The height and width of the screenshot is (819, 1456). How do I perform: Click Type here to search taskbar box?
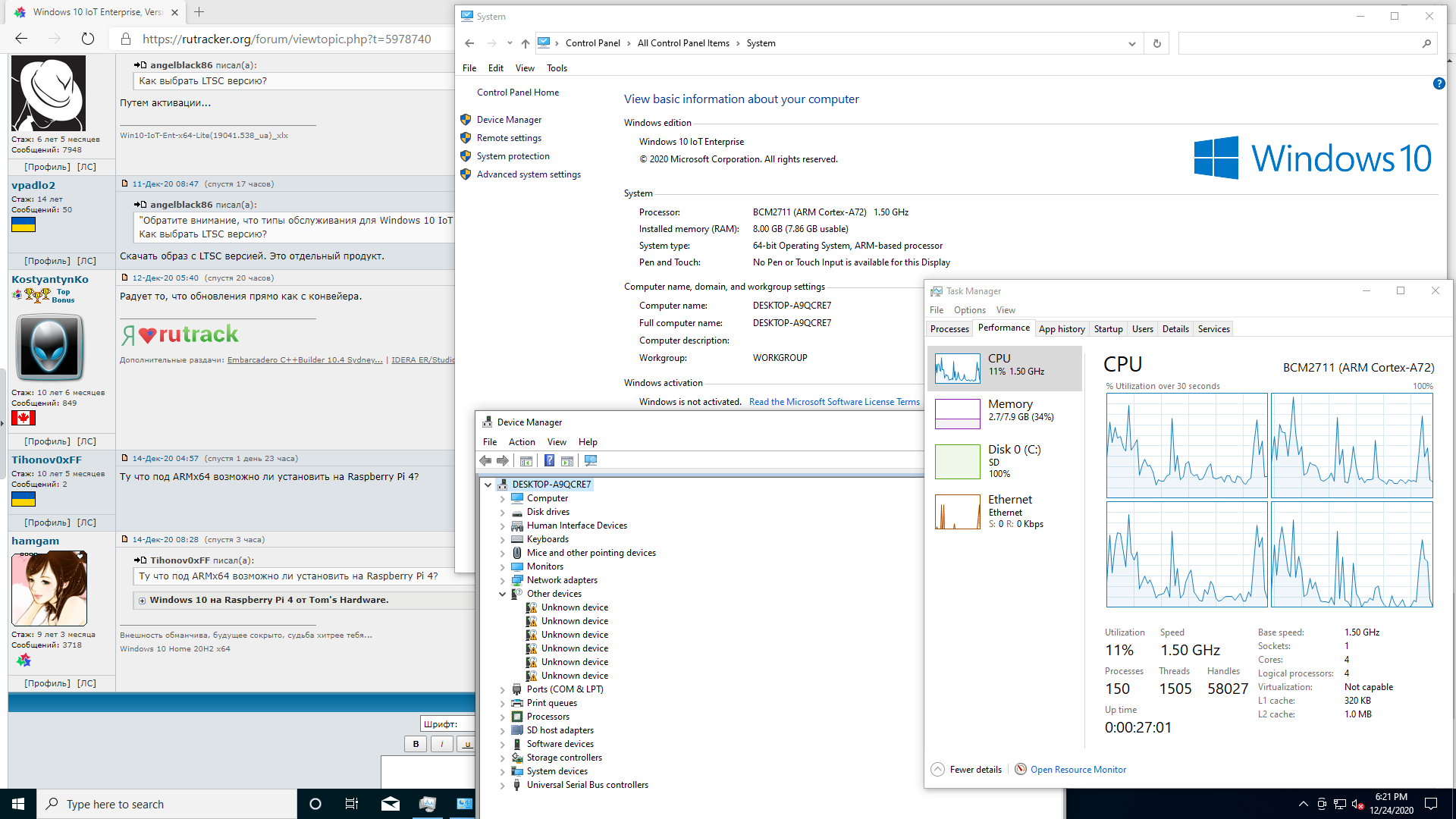(167, 804)
